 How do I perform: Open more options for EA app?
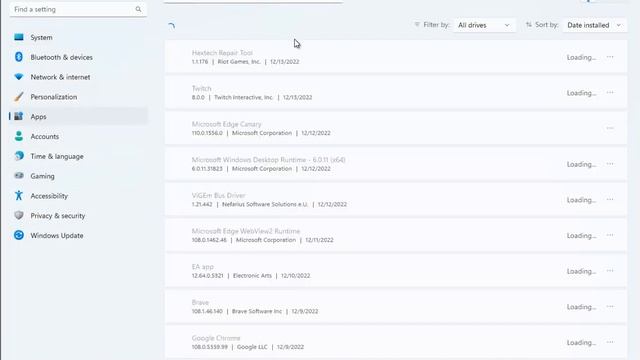[610, 271]
